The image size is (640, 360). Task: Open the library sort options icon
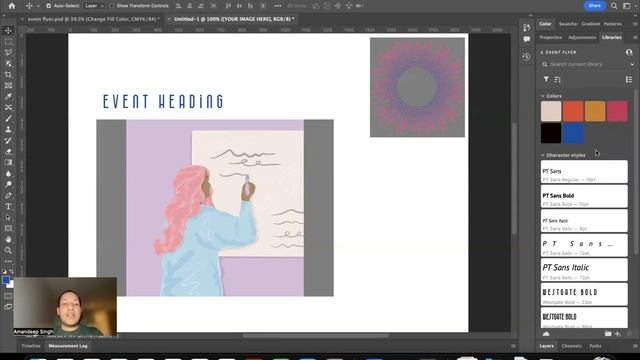point(558,80)
